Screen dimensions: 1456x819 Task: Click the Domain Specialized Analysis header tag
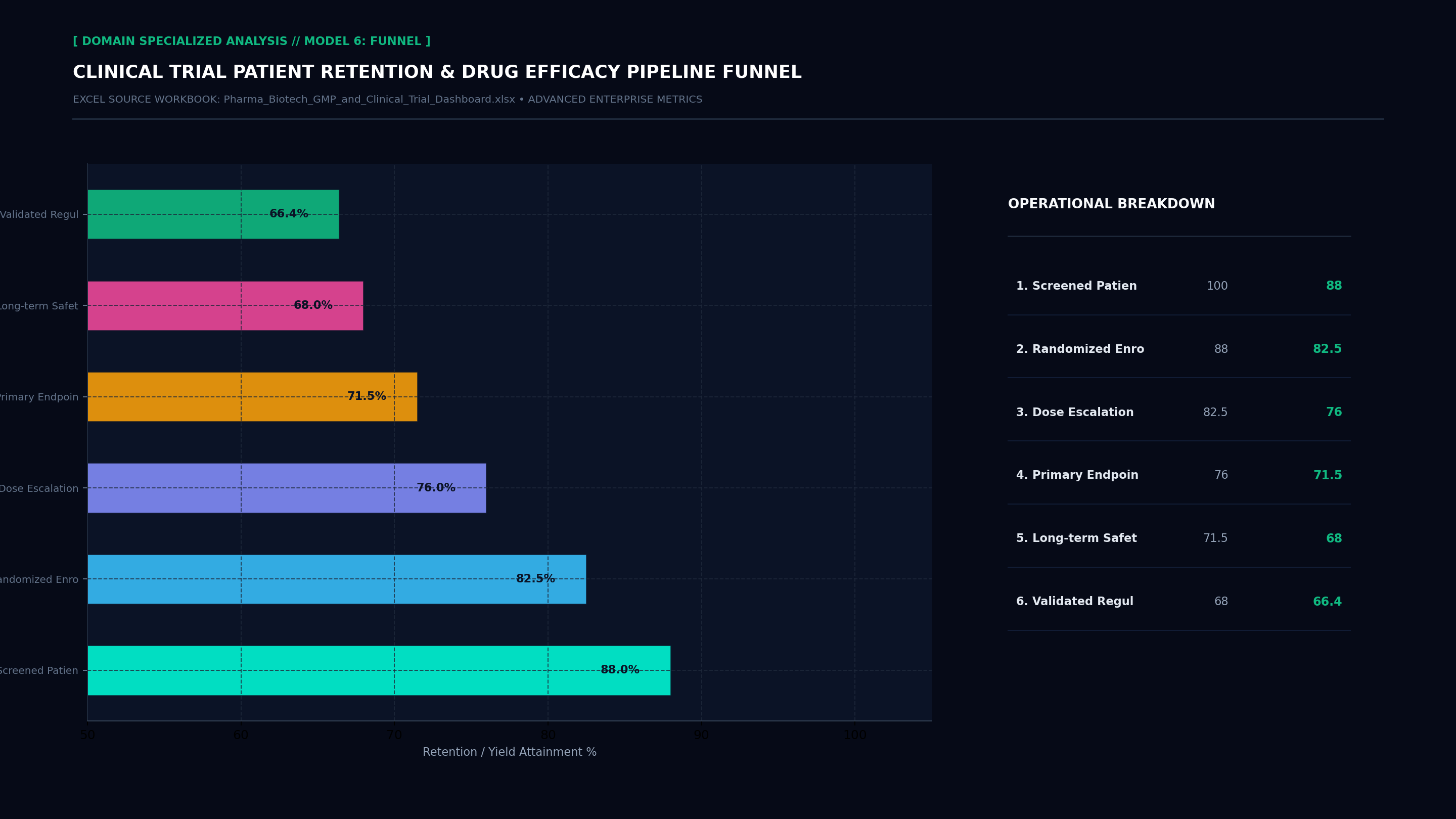252,41
